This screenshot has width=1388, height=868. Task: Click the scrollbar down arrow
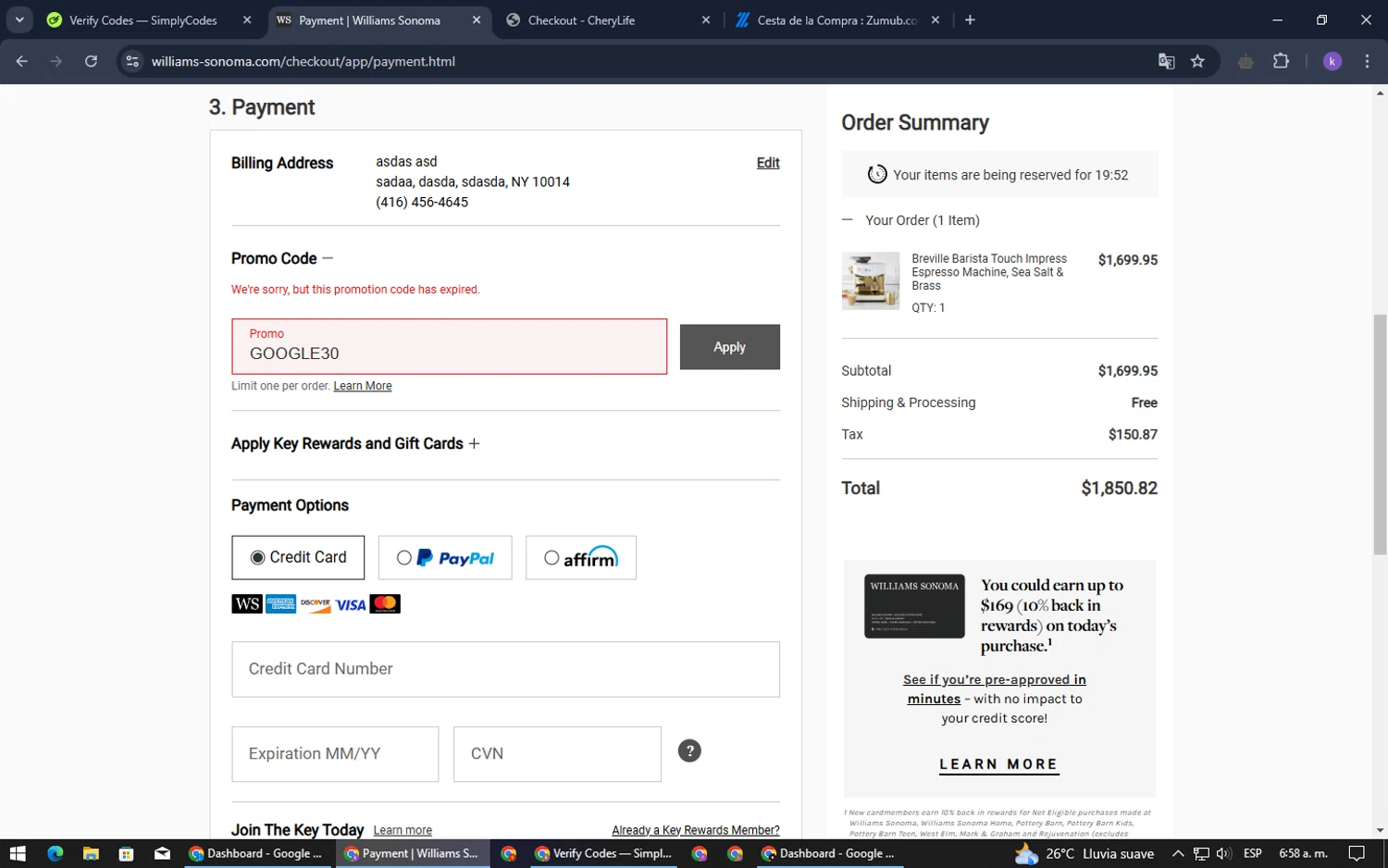point(1380,831)
